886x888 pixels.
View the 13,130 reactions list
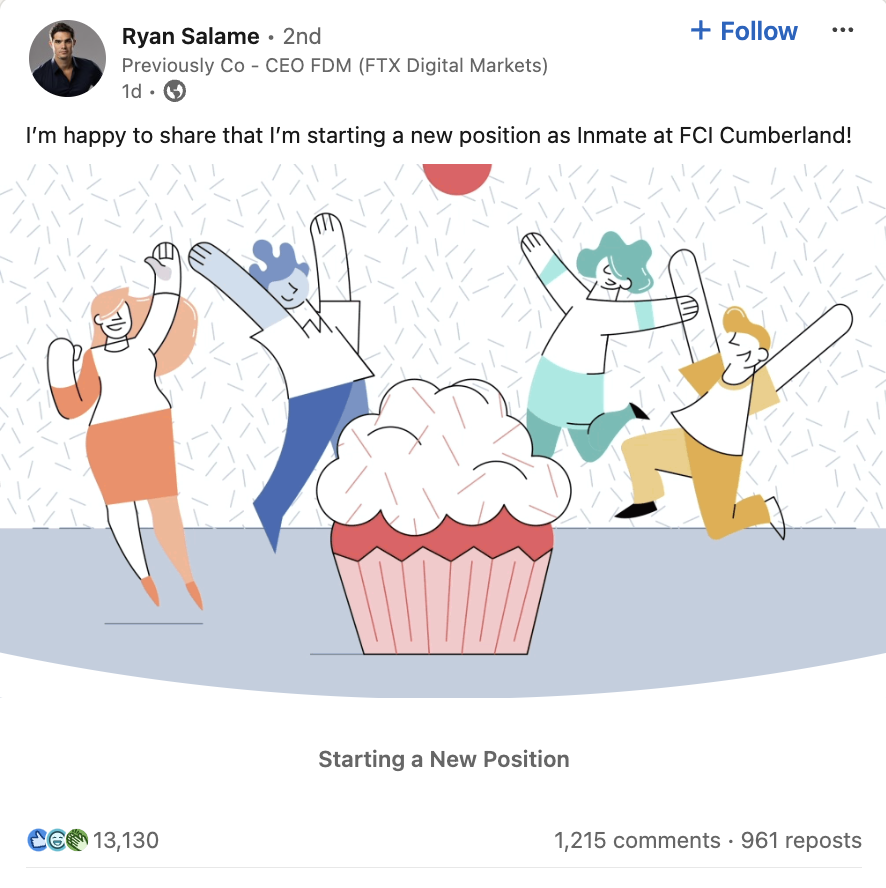(126, 840)
